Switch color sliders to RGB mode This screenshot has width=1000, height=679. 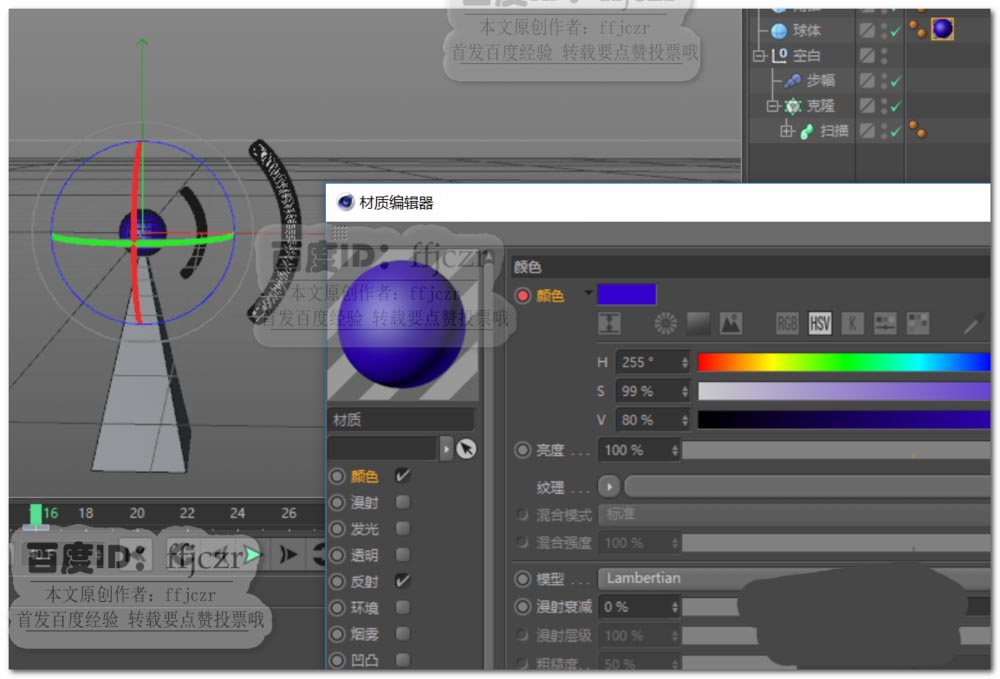point(787,323)
